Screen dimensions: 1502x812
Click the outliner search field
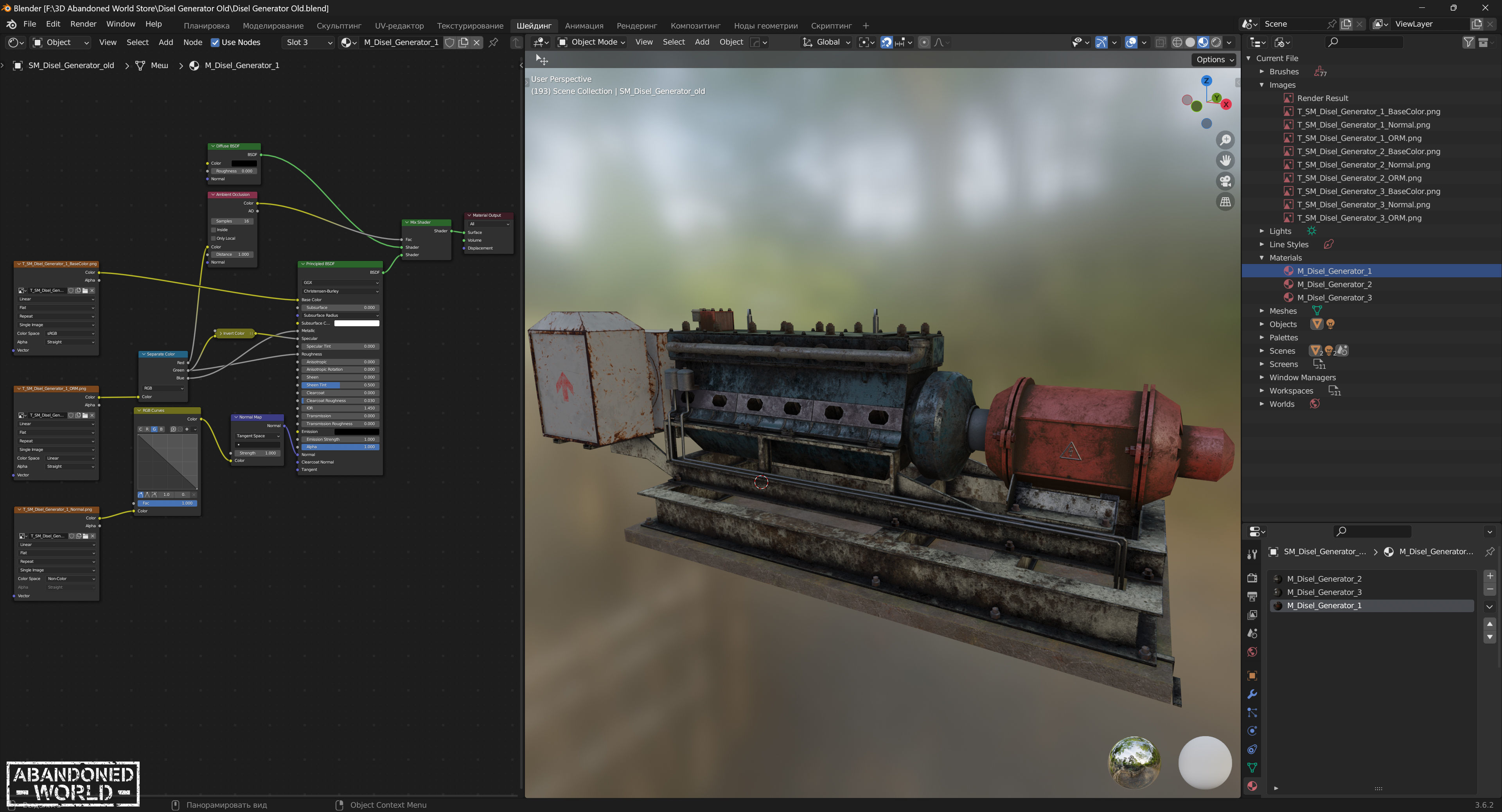click(x=1364, y=42)
